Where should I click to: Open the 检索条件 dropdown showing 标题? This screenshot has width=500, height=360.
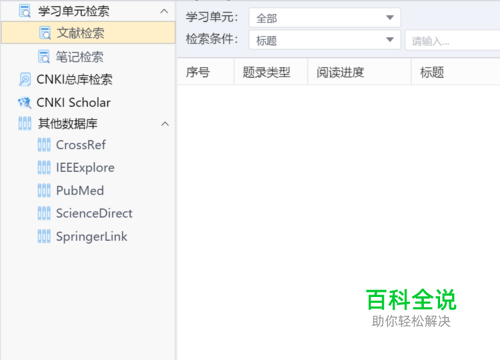pos(325,40)
